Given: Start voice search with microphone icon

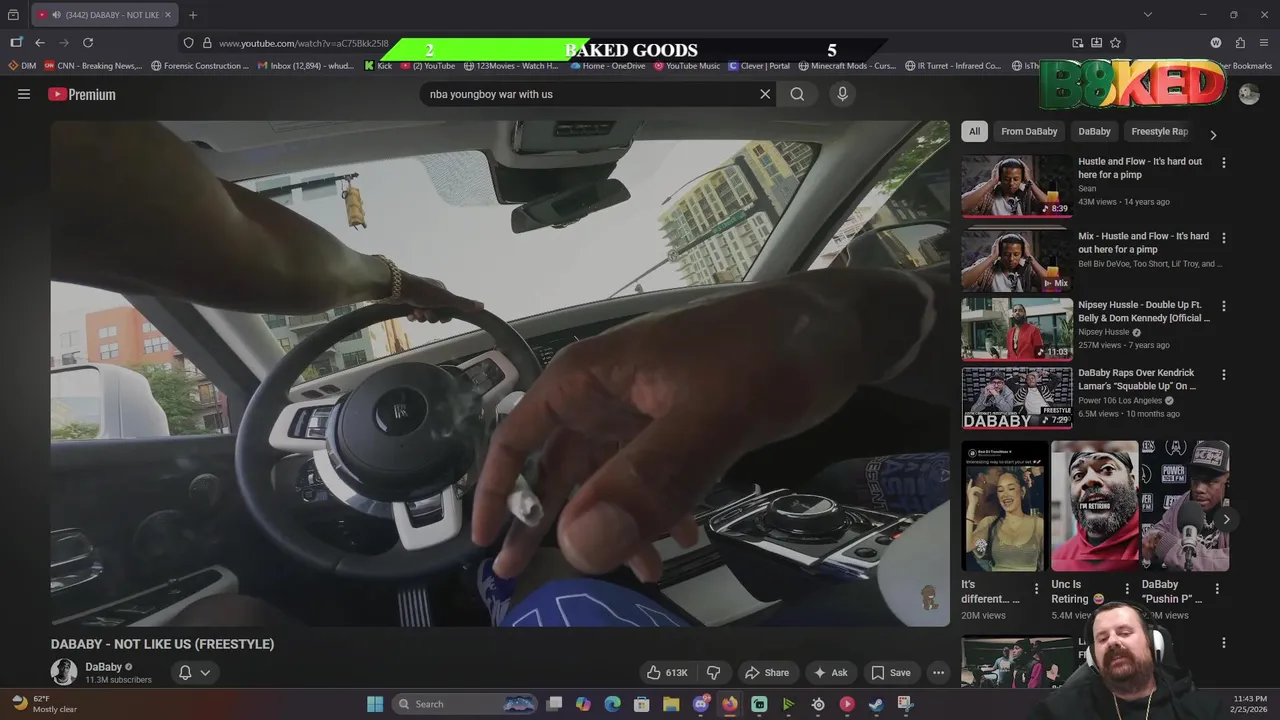Looking at the screenshot, I should point(842,94).
